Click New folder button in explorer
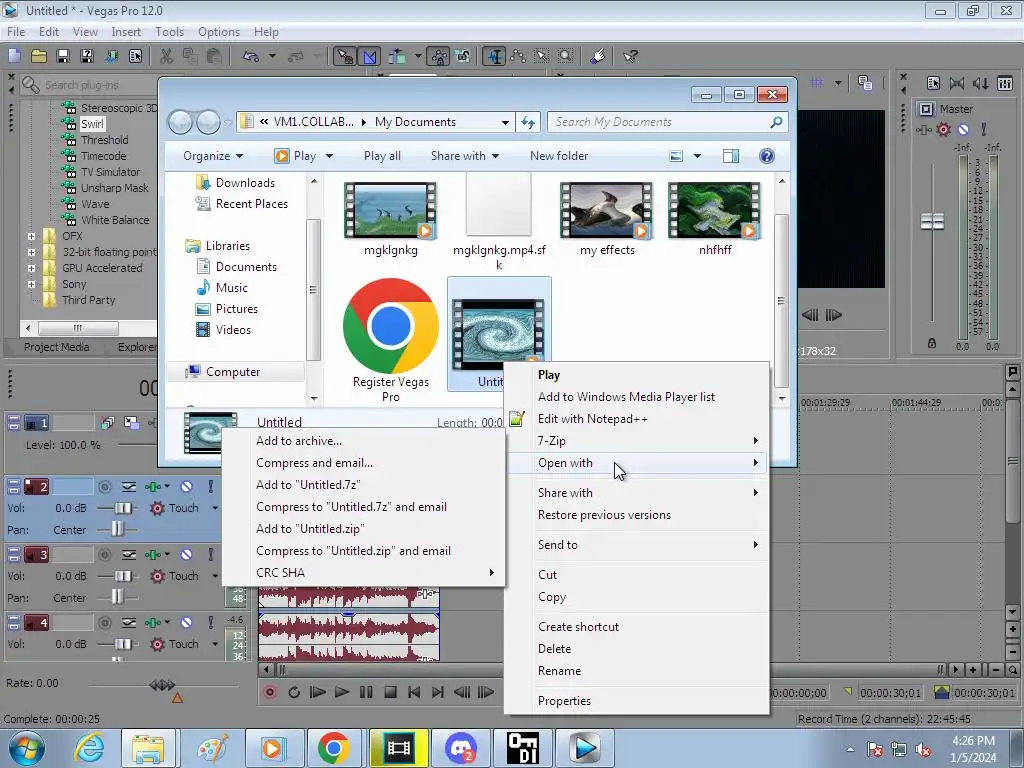Image resolution: width=1024 pixels, height=768 pixels. [559, 155]
